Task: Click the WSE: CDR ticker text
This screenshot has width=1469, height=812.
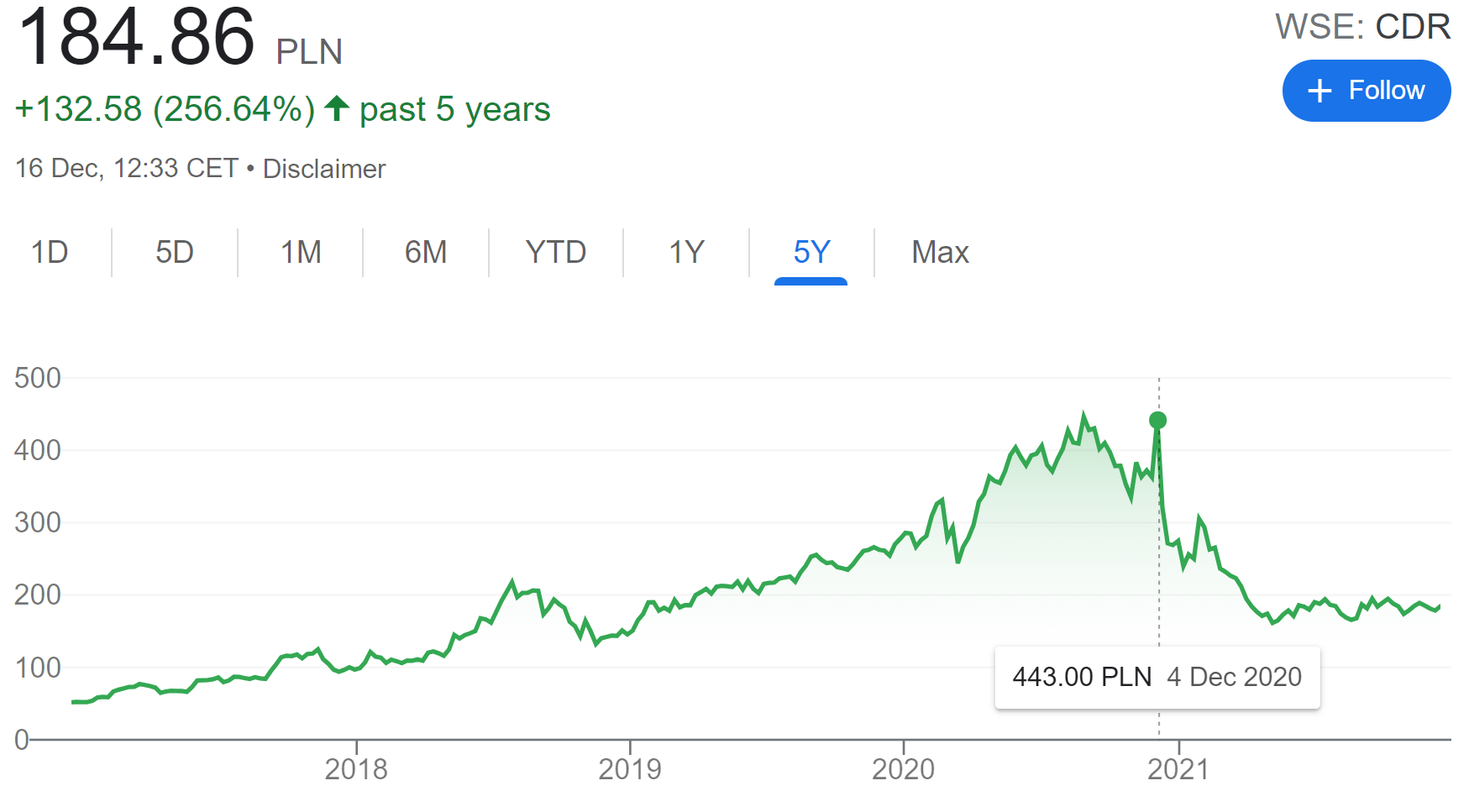Action: pyautogui.click(x=1362, y=27)
